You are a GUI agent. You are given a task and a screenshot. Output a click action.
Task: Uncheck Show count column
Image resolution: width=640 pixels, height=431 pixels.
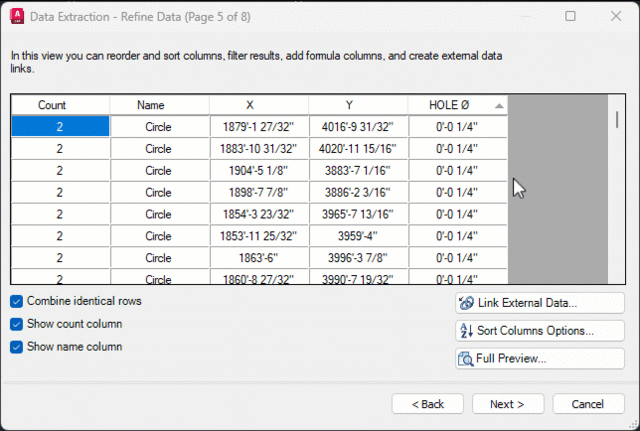tap(16, 324)
